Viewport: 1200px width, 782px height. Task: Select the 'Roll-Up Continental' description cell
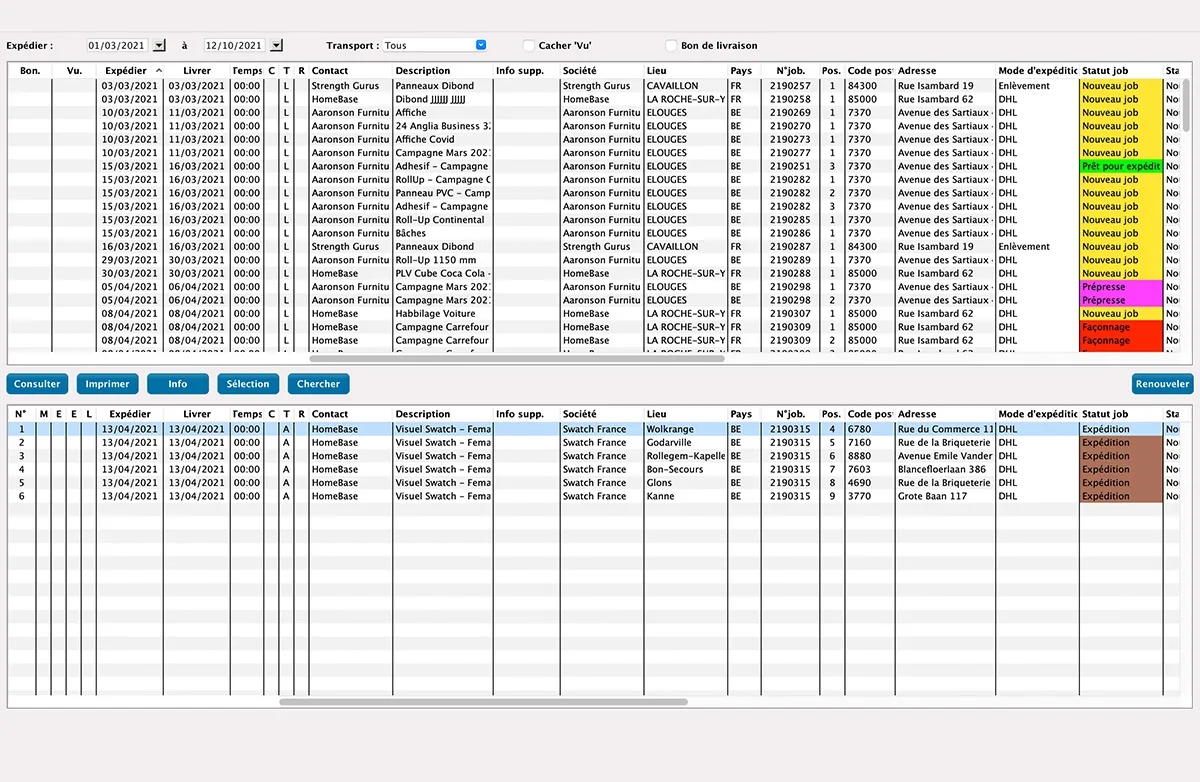(442, 220)
